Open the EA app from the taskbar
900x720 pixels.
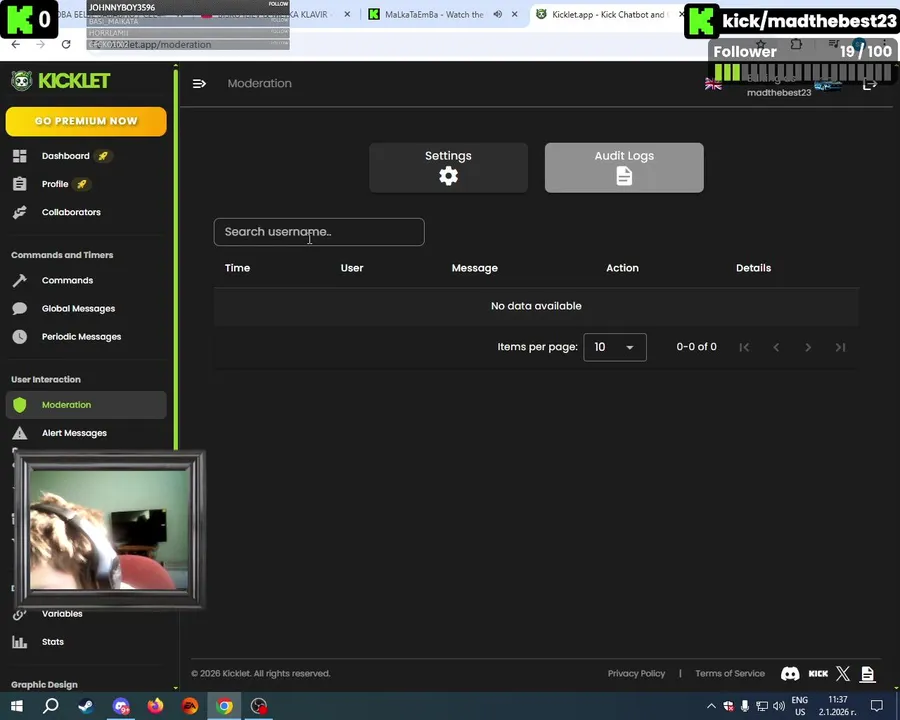click(190, 706)
